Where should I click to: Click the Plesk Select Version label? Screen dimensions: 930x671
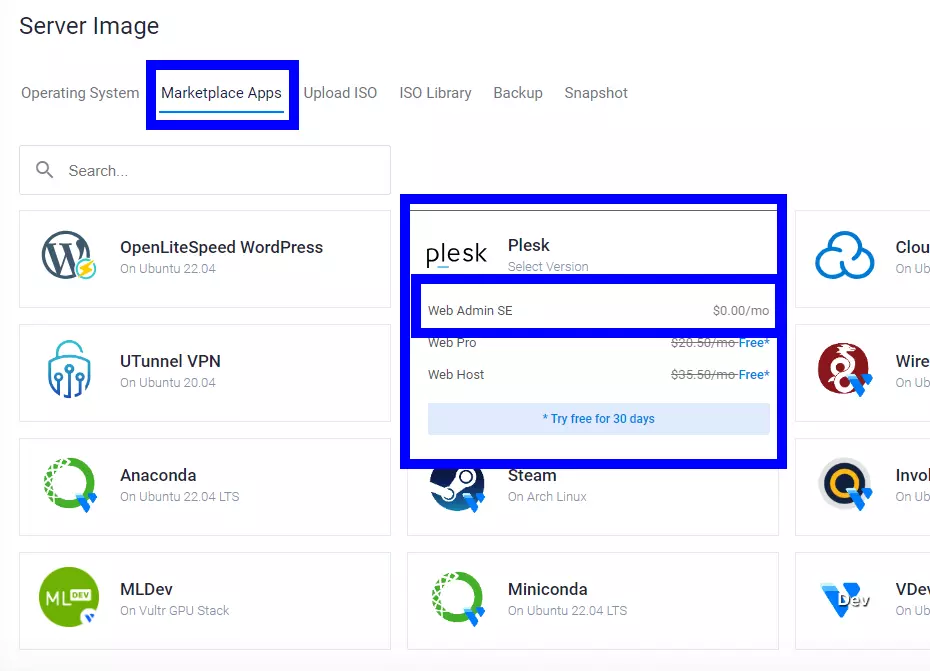548,266
